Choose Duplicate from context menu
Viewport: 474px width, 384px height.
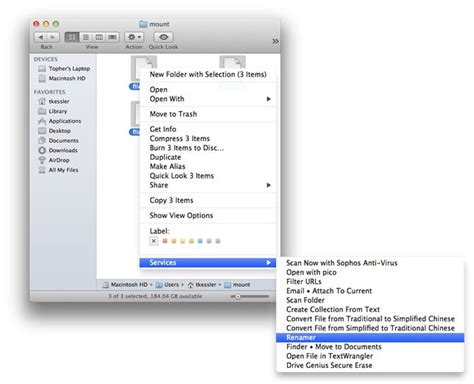(x=208, y=157)
